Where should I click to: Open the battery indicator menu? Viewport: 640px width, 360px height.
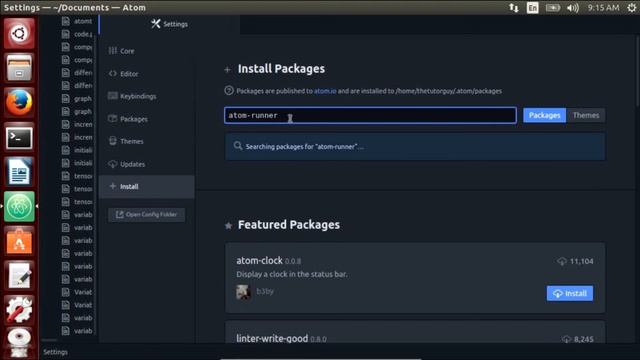tap(553, 8)
